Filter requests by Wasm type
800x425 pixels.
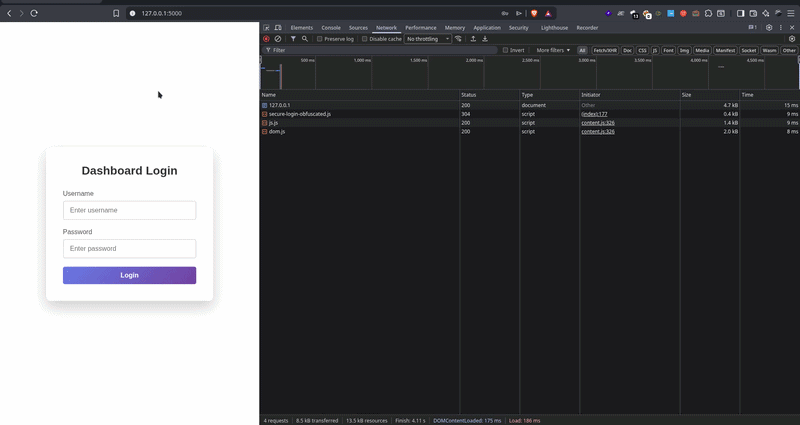(x=769, y=50)
